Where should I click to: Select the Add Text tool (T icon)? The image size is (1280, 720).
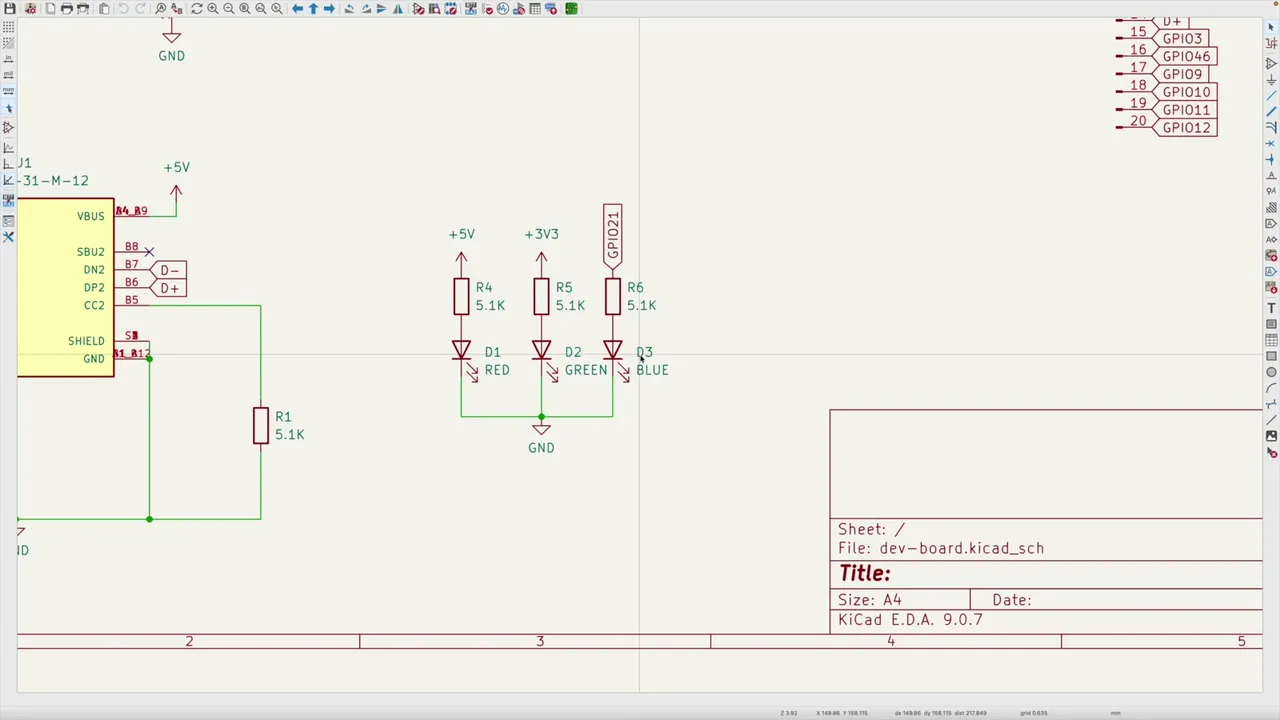coord(1271,307)
